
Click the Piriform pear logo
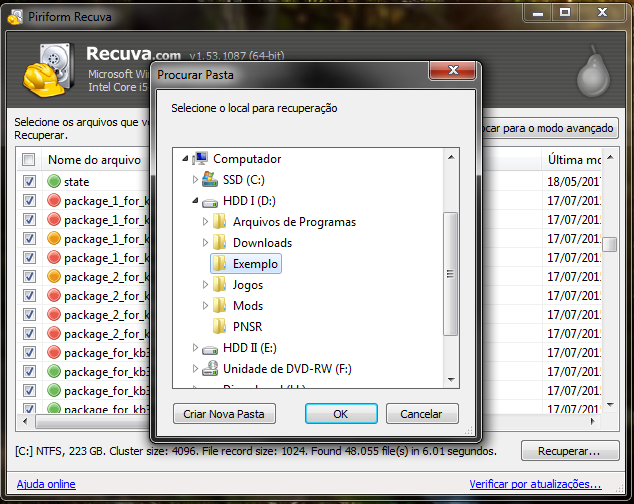[593, 72]
